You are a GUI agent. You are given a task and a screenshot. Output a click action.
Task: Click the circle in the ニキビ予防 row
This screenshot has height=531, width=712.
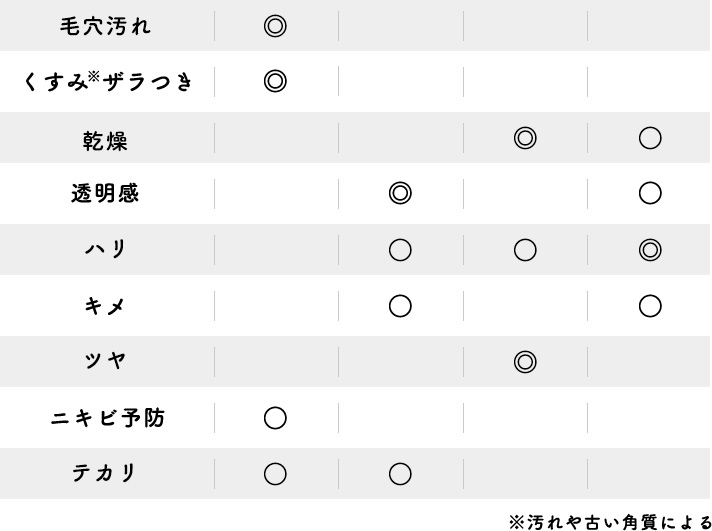coord(275,418)
